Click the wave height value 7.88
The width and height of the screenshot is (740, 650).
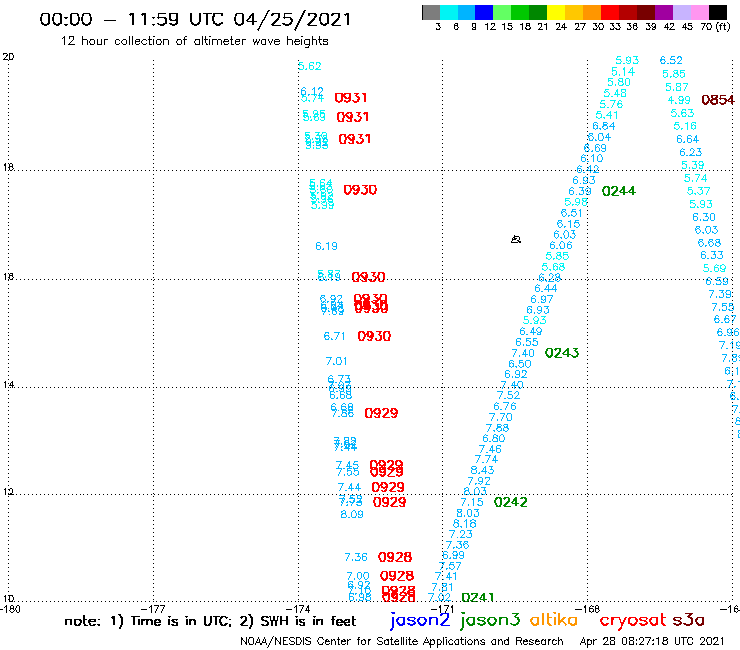point(497,428)
